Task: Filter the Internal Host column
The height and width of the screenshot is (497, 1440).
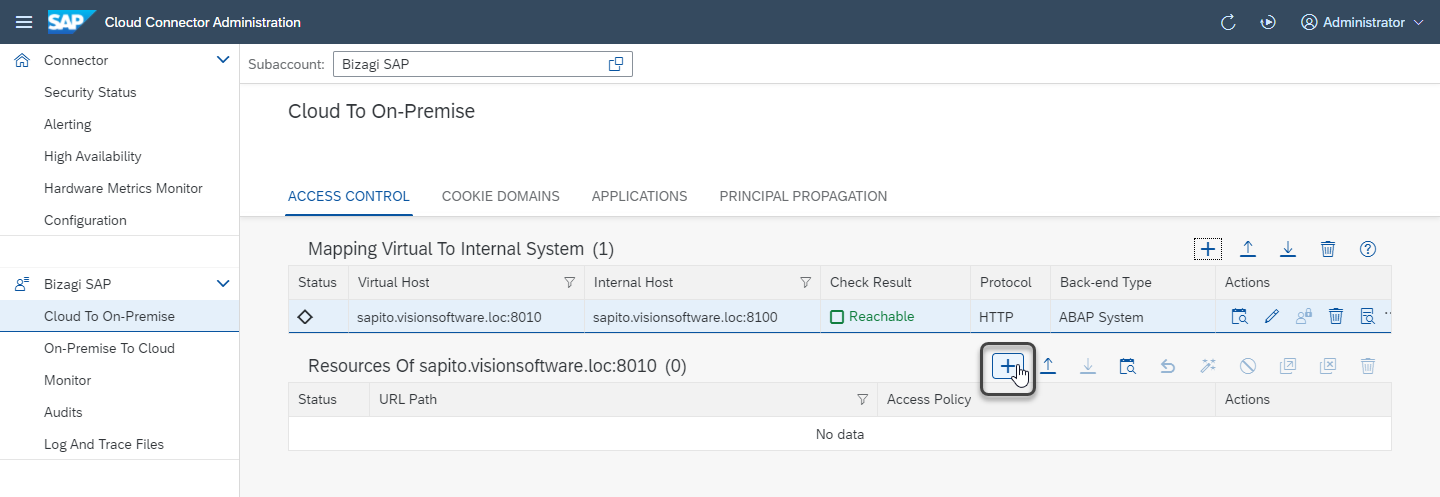Action: click(806, 283)
